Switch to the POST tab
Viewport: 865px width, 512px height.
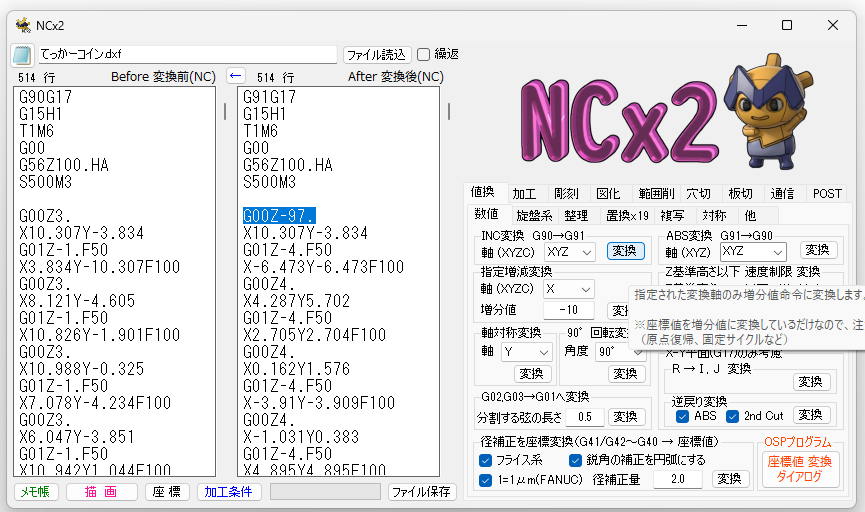tap(827, 194)
